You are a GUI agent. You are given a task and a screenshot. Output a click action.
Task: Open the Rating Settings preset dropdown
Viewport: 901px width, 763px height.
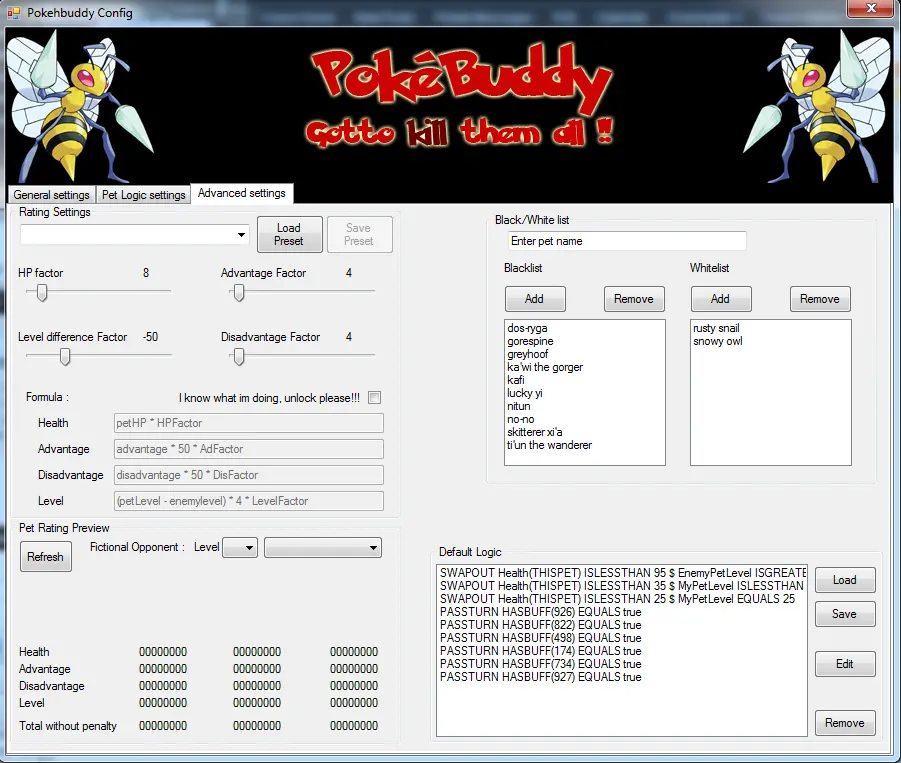click(241, 234)
